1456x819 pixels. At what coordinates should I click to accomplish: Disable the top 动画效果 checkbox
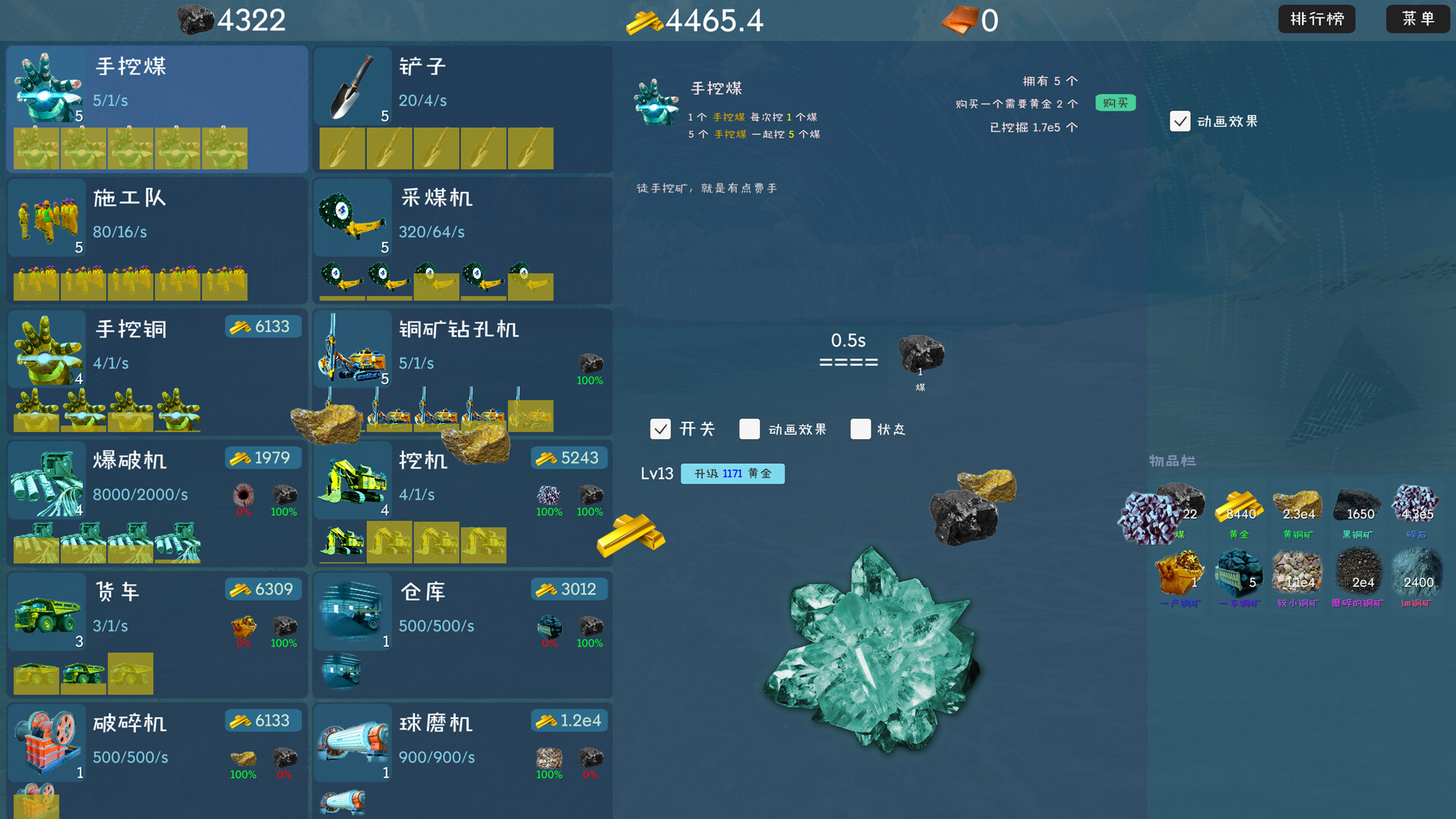1180,121
